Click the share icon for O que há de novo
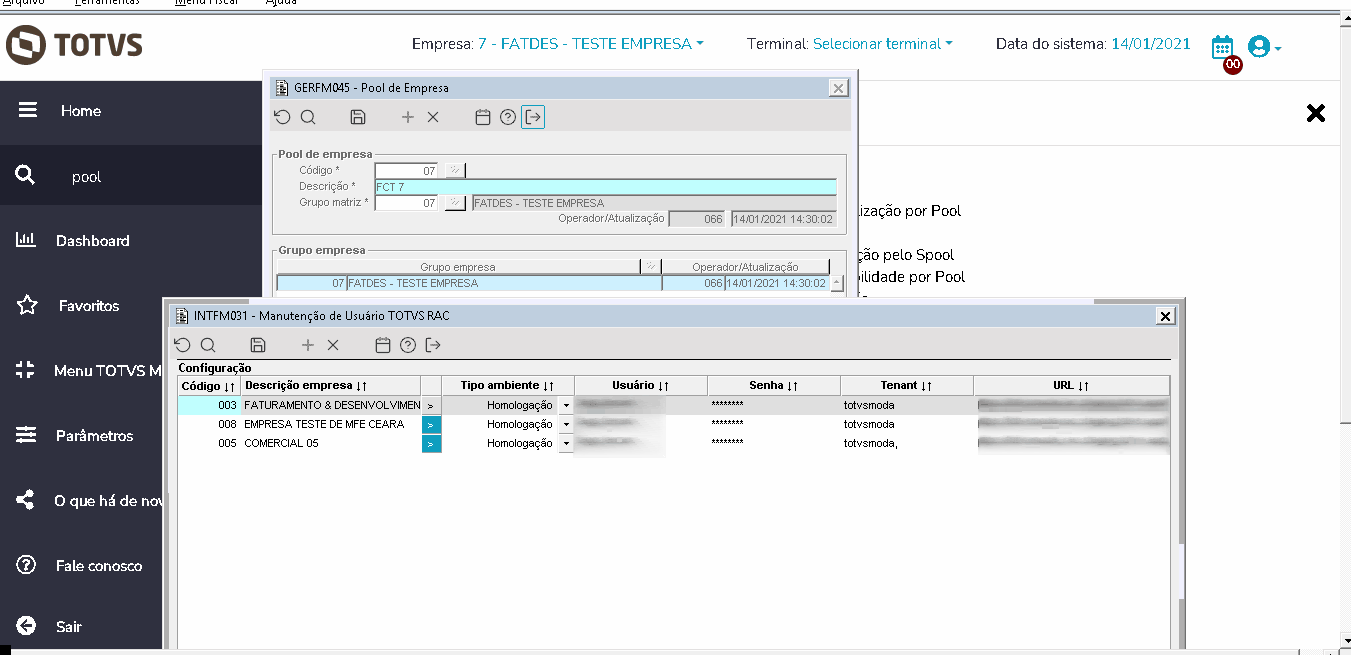 26,500
